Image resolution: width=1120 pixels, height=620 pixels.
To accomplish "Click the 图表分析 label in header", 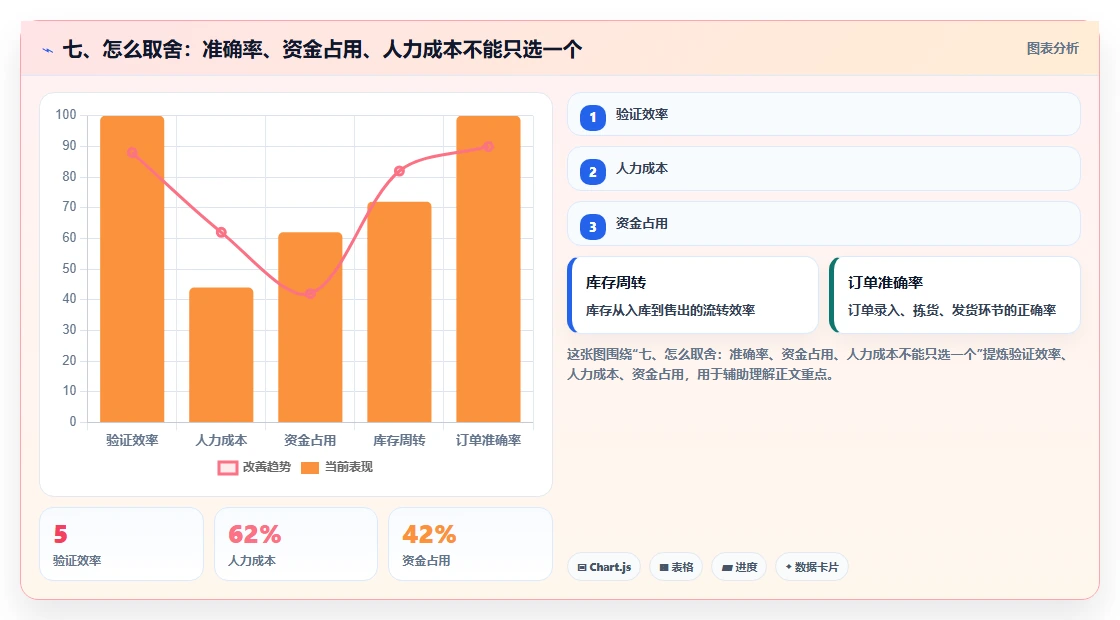I will (x=1052, y=49).
